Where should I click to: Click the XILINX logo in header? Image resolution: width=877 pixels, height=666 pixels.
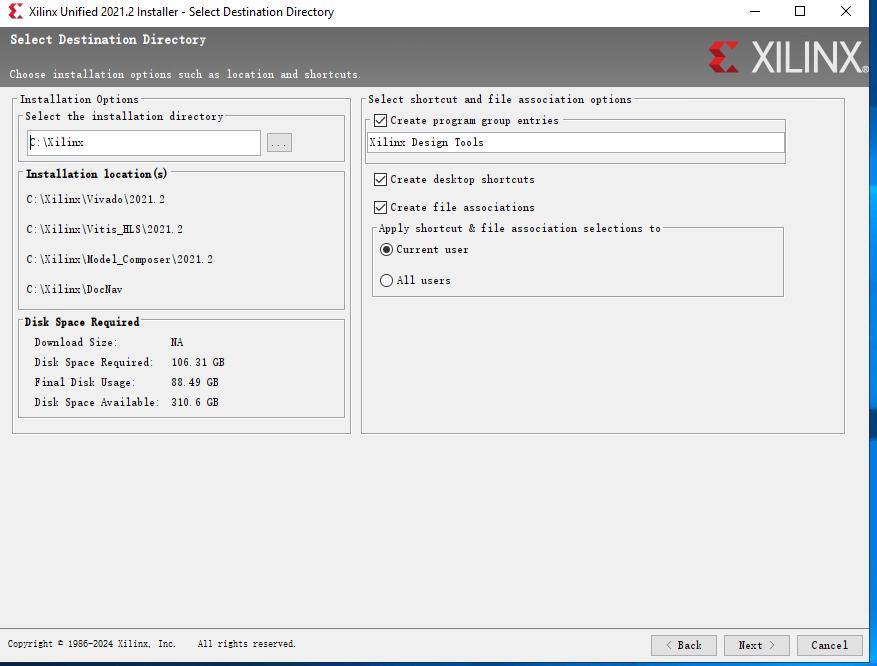[789, 57]
